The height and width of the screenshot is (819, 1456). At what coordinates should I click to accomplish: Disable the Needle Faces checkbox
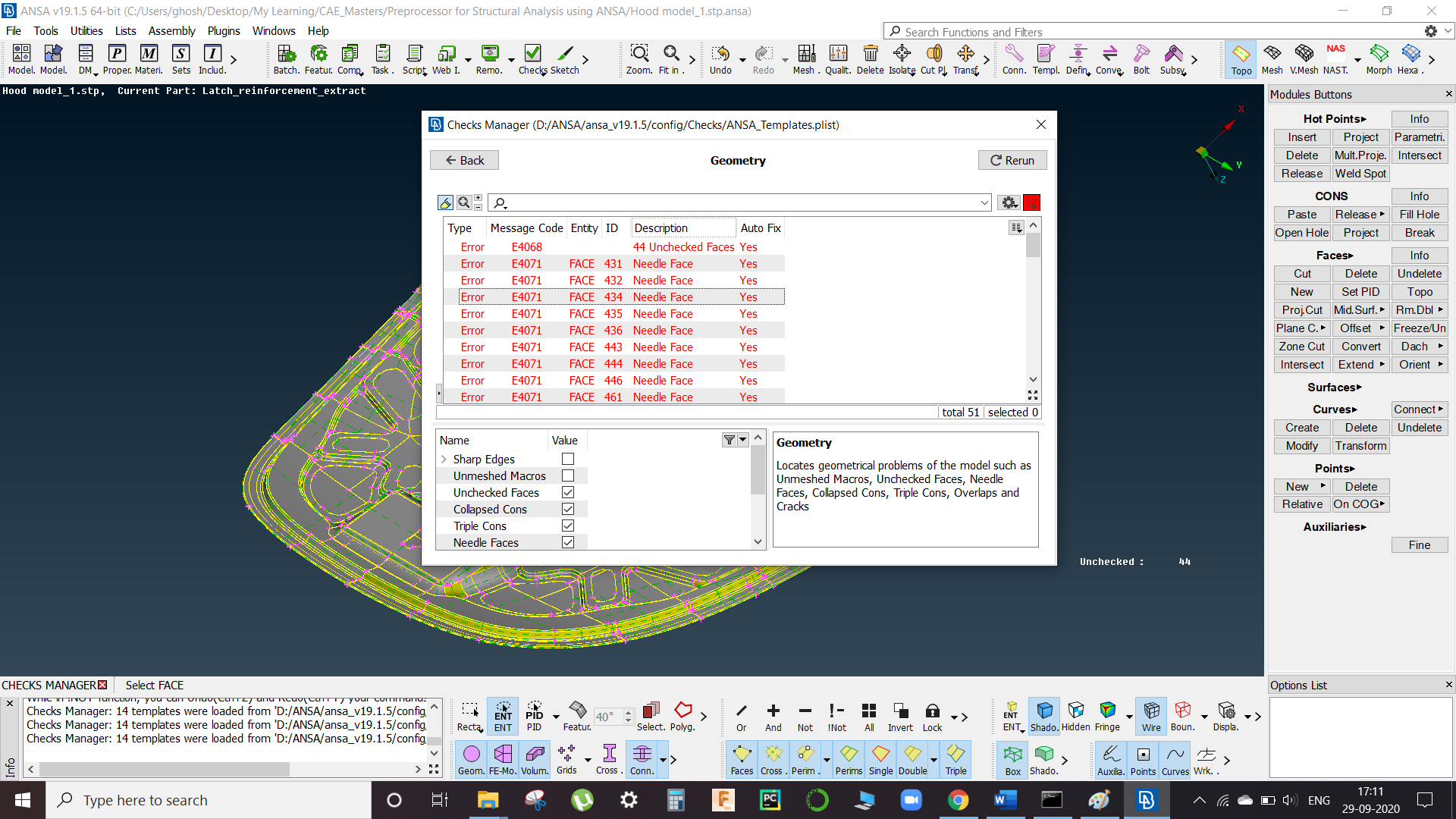(x=567, y=541)
